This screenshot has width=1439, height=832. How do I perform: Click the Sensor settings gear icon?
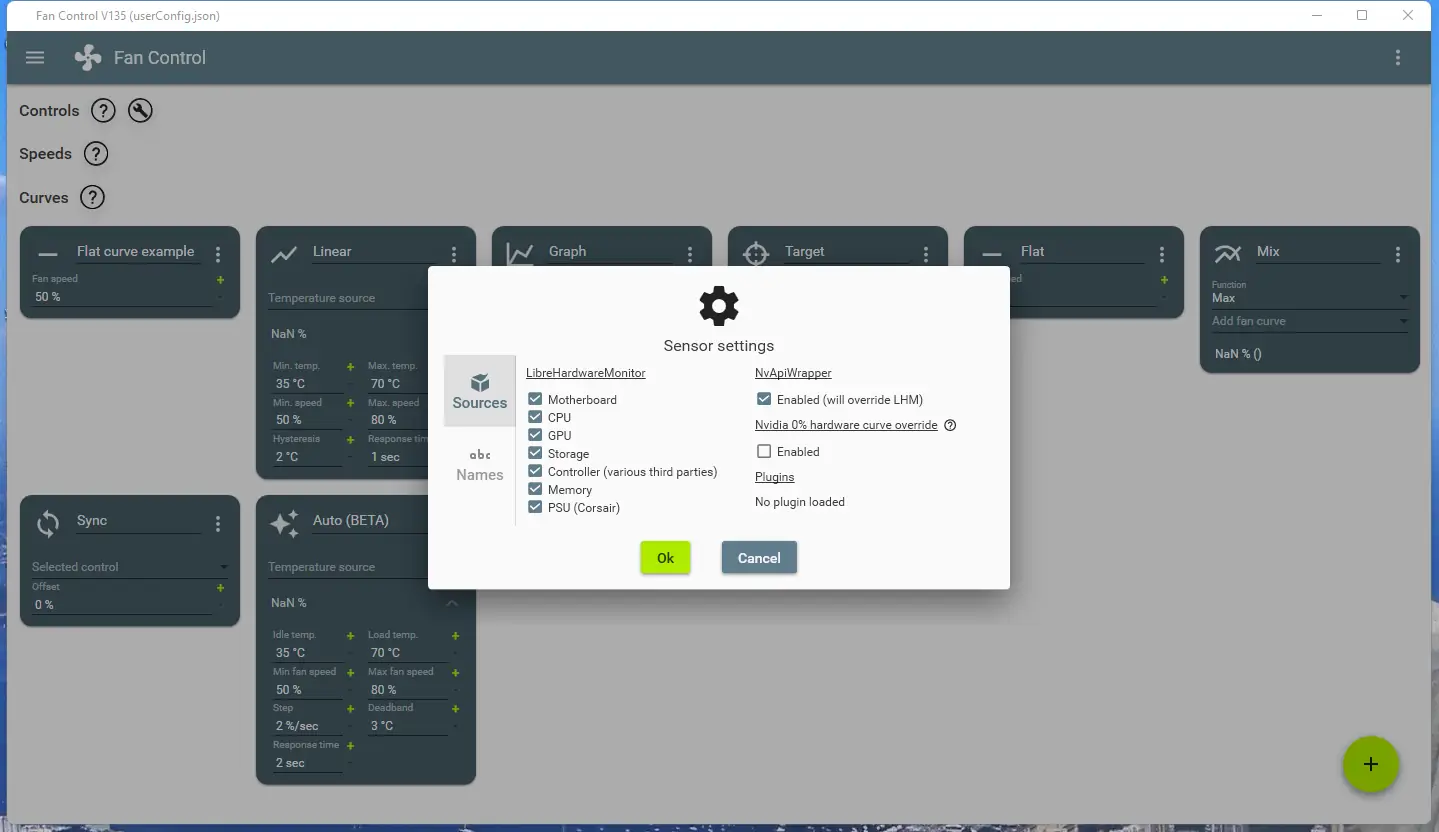click(x=719, y=306)
